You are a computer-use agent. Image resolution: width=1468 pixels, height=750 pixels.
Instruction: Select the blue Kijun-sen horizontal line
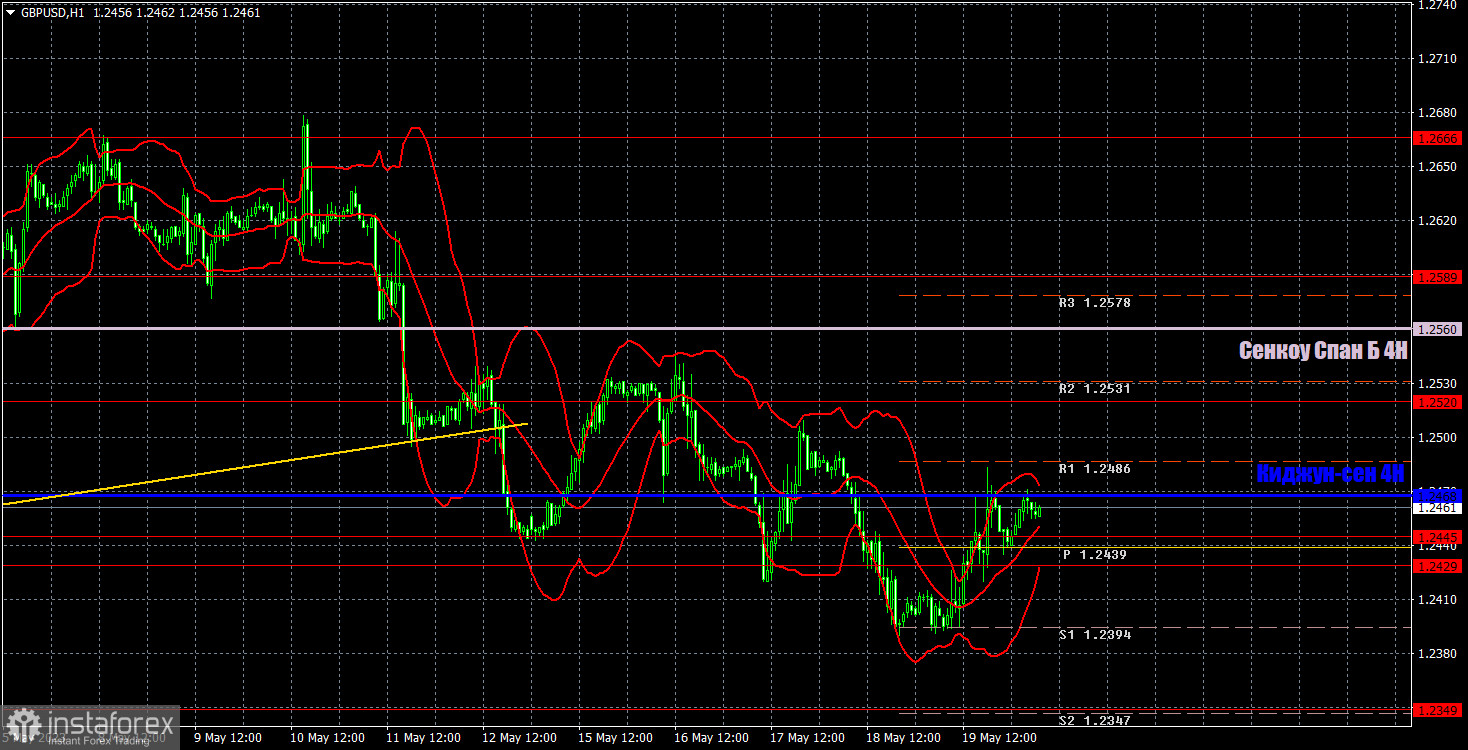(705, 495)
